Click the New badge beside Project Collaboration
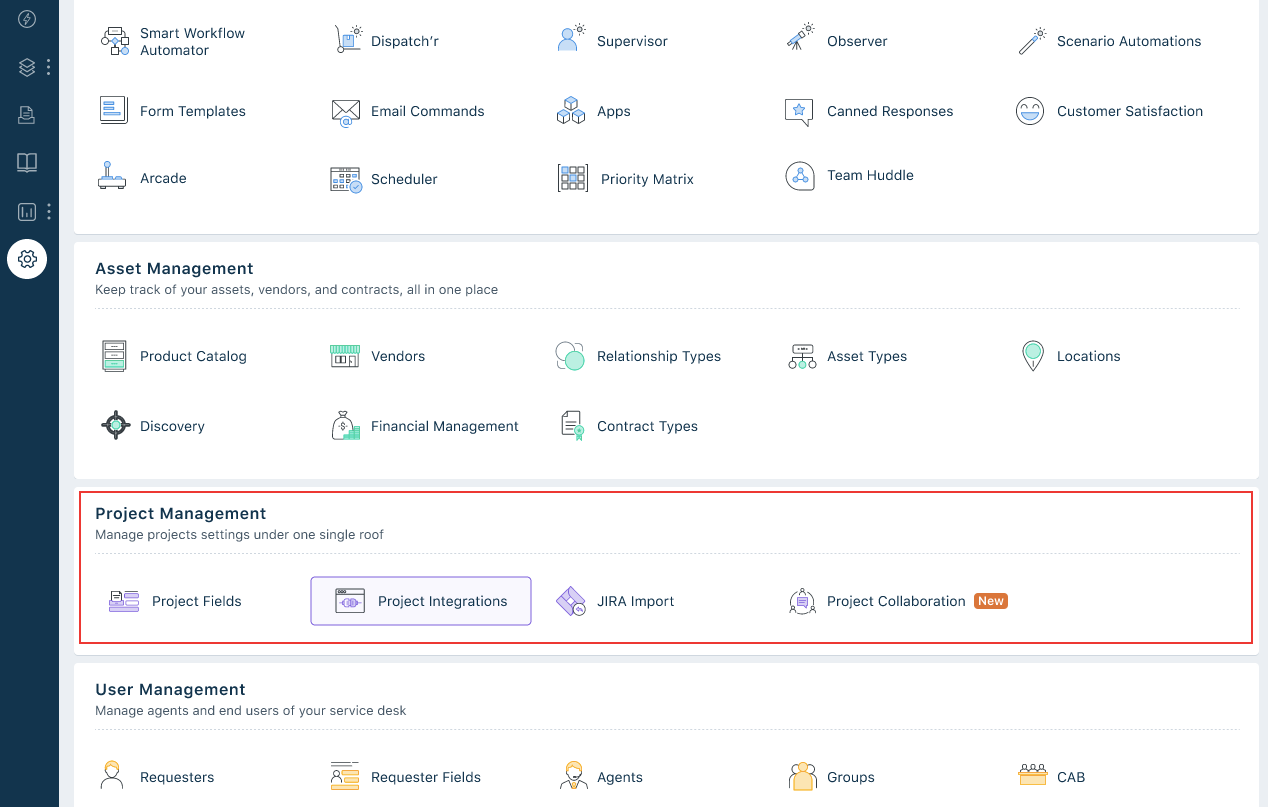Viewport: 1268px width, 807px height. coord(991,601)
